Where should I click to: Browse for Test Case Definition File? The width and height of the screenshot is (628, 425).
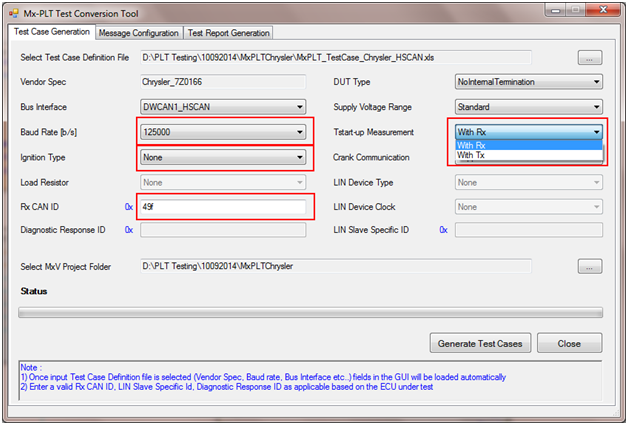(590, 58)
